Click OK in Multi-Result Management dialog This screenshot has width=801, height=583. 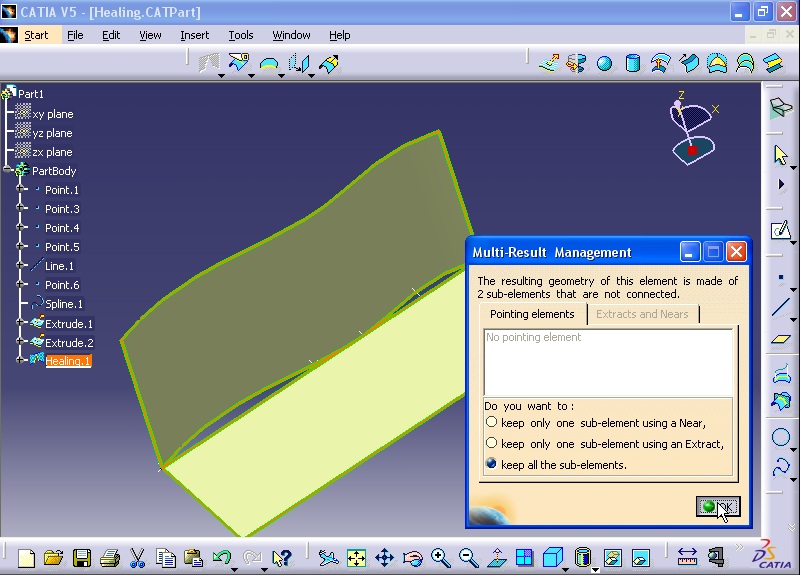[x=718, y=506]
